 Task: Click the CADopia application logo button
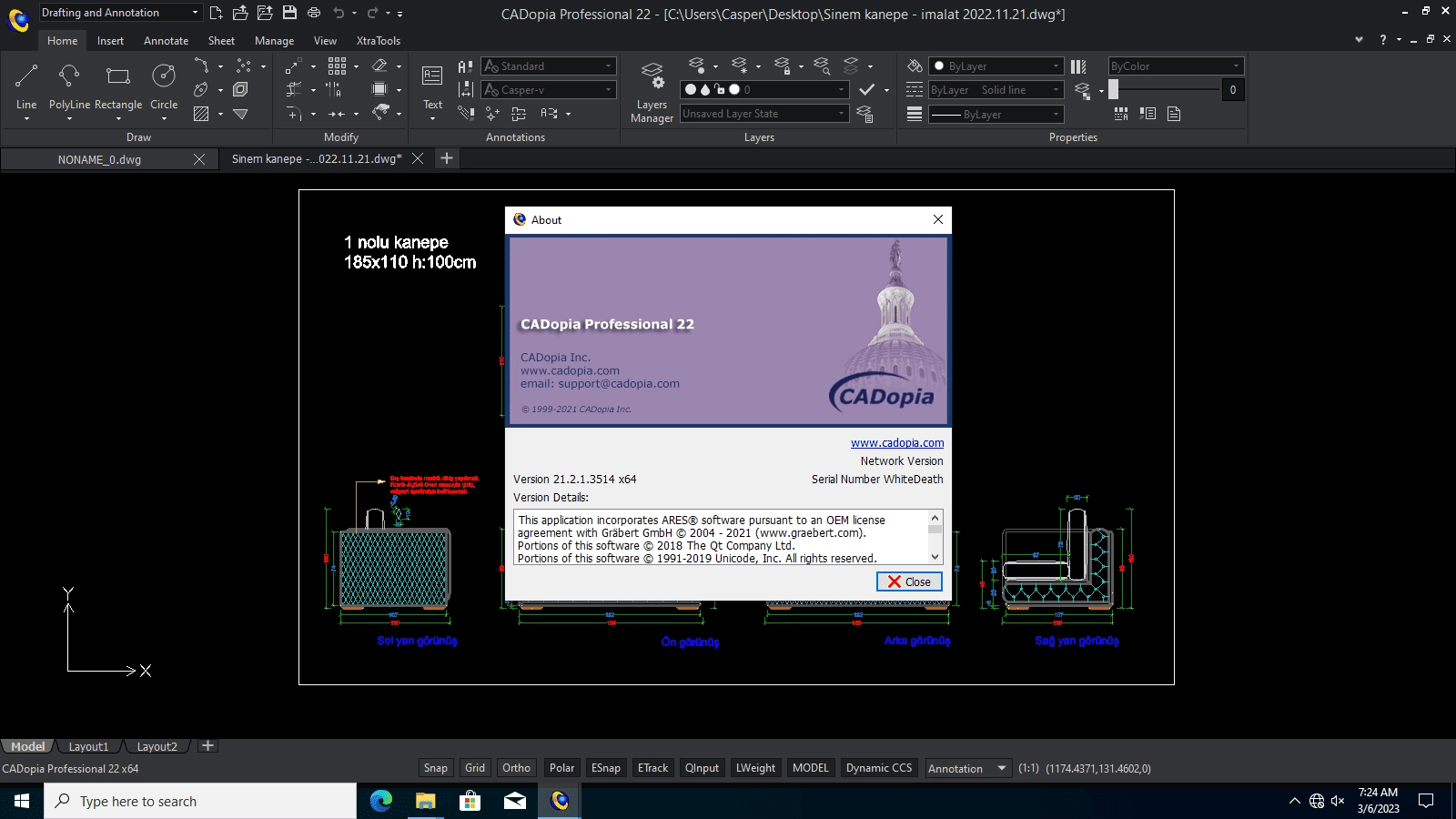18,20
